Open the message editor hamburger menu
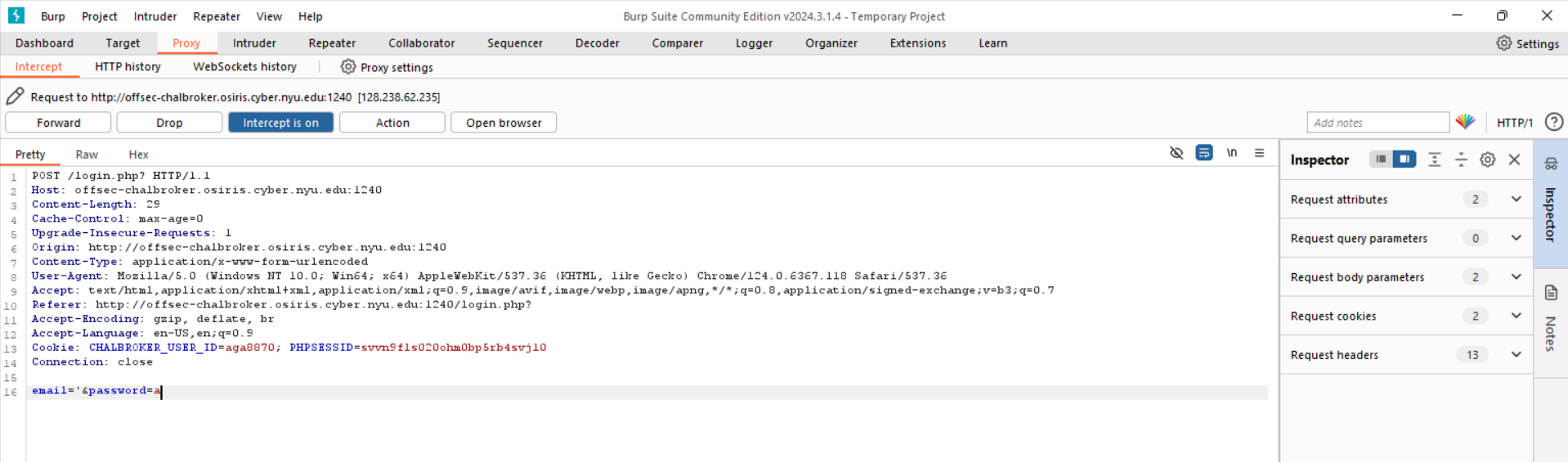Image resolution: width=1568 pixels, height=462 pixels. [x=1259, y=153]
